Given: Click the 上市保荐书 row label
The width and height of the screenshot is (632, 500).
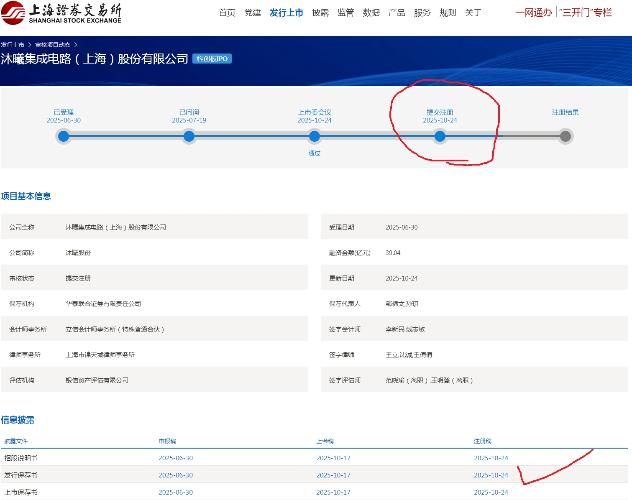Looking at the screenshot, I should click(21, 492).
